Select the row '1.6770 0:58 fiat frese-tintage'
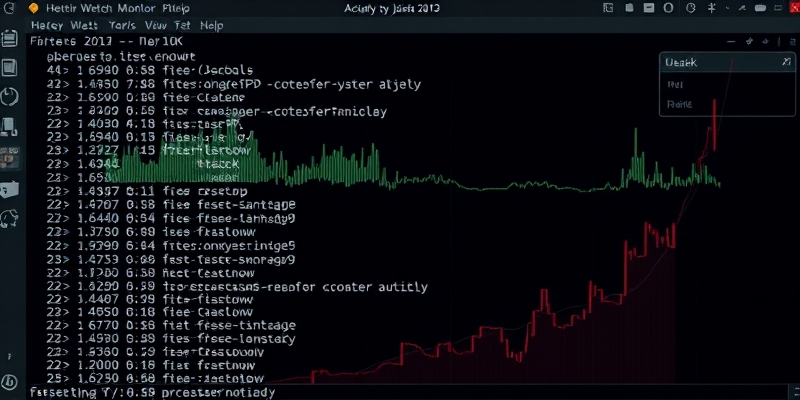This screenshot has height=400, width=800. click(171, 325)
